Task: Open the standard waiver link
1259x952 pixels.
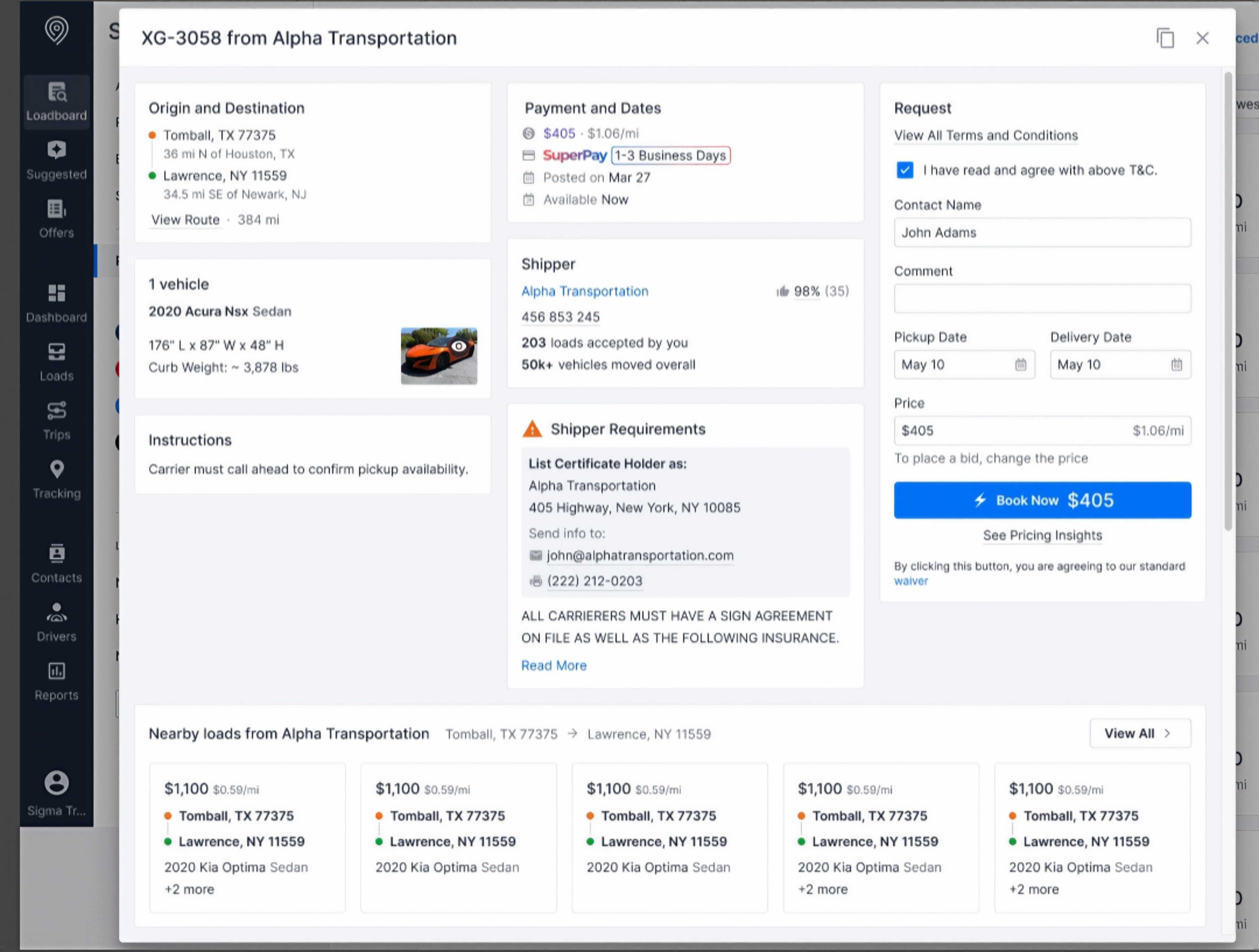Action: coord(911,581)
